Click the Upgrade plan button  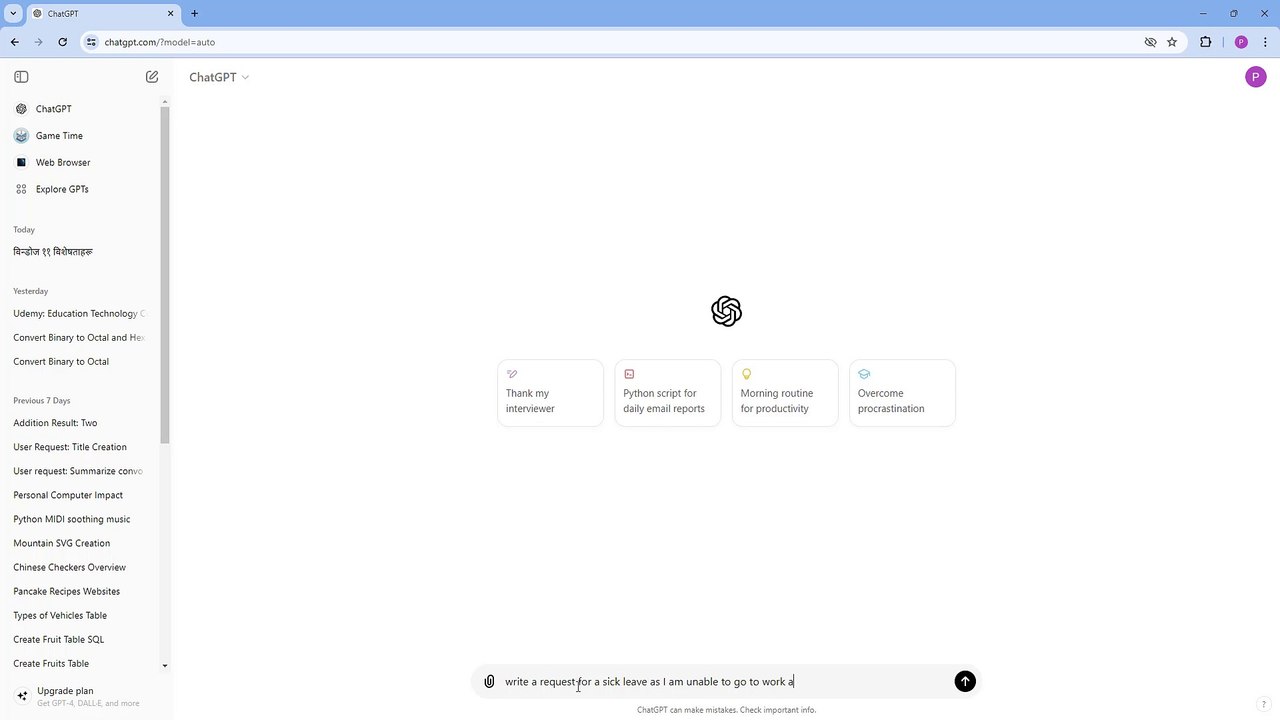84,696
